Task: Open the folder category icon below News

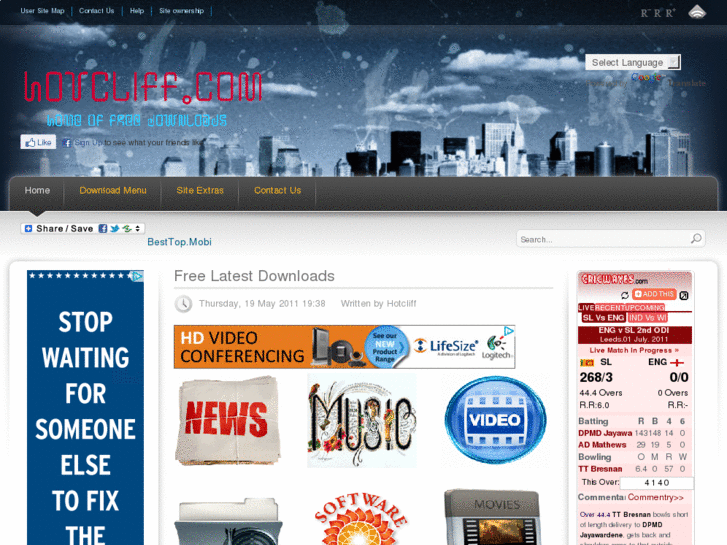Action: pyautogui.click(x=228, y=521)
